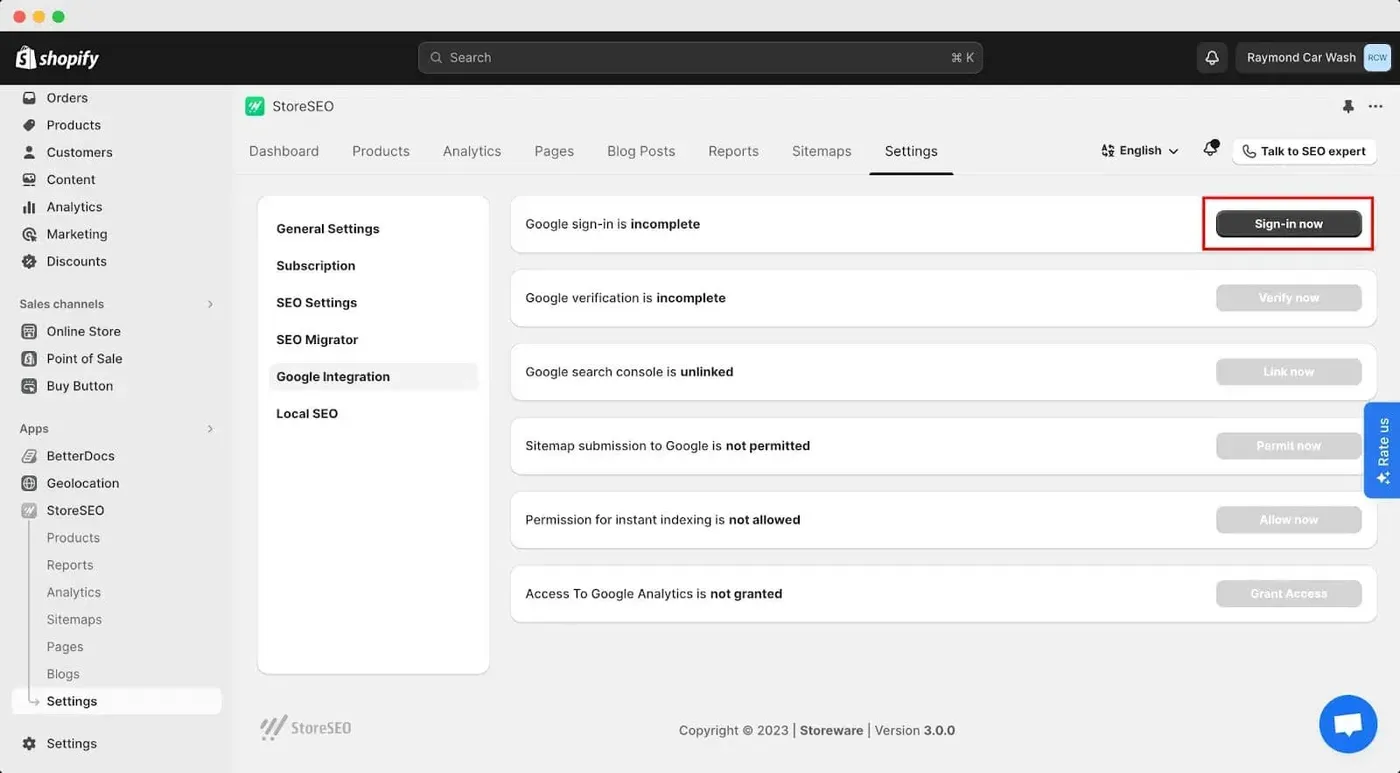Click the Marketing target icon
The width and height of the screenshot is (1400, 773).
[29, 234]
